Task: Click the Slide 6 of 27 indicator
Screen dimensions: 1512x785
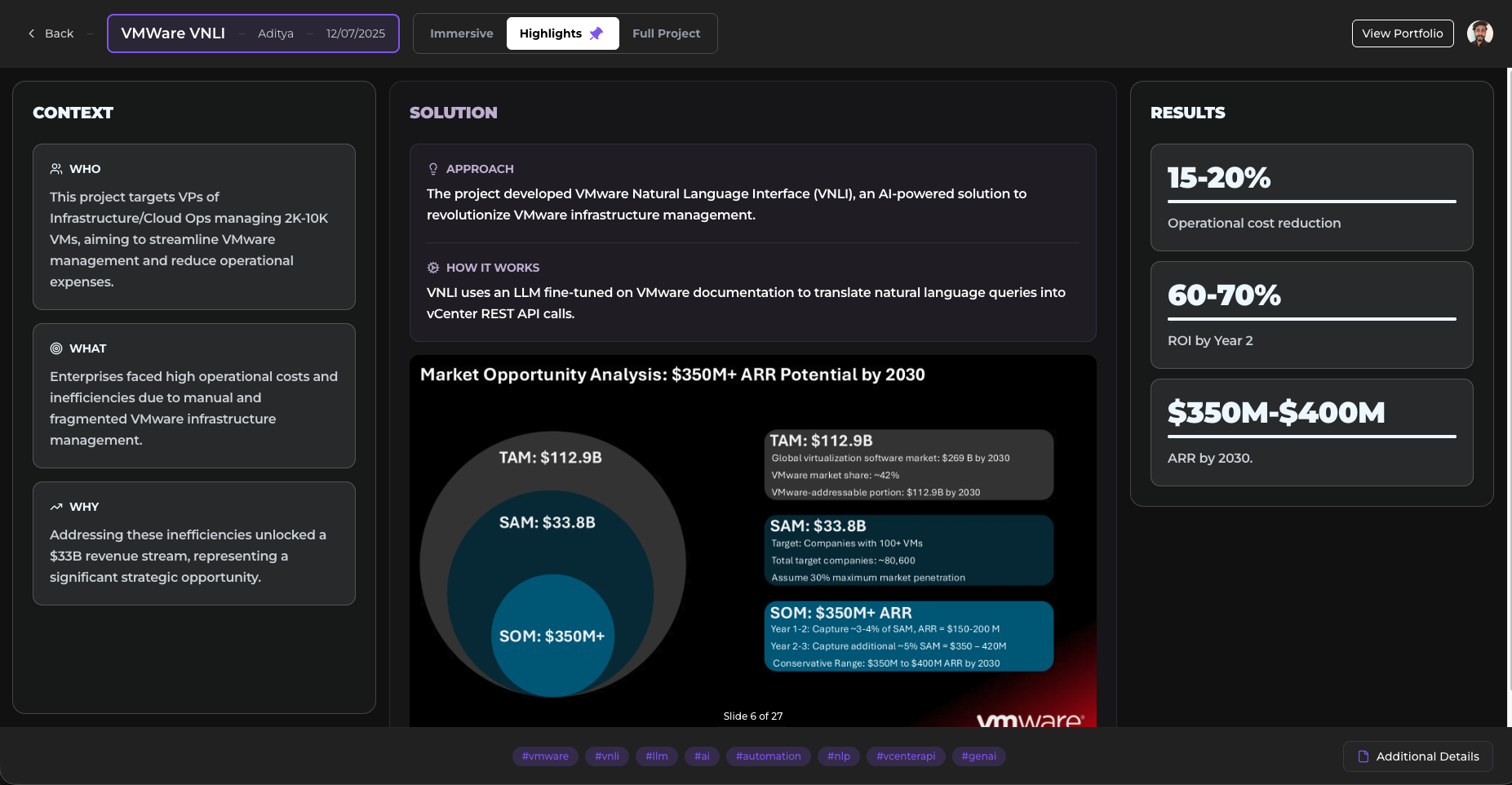Action: [x=753, y=716]
